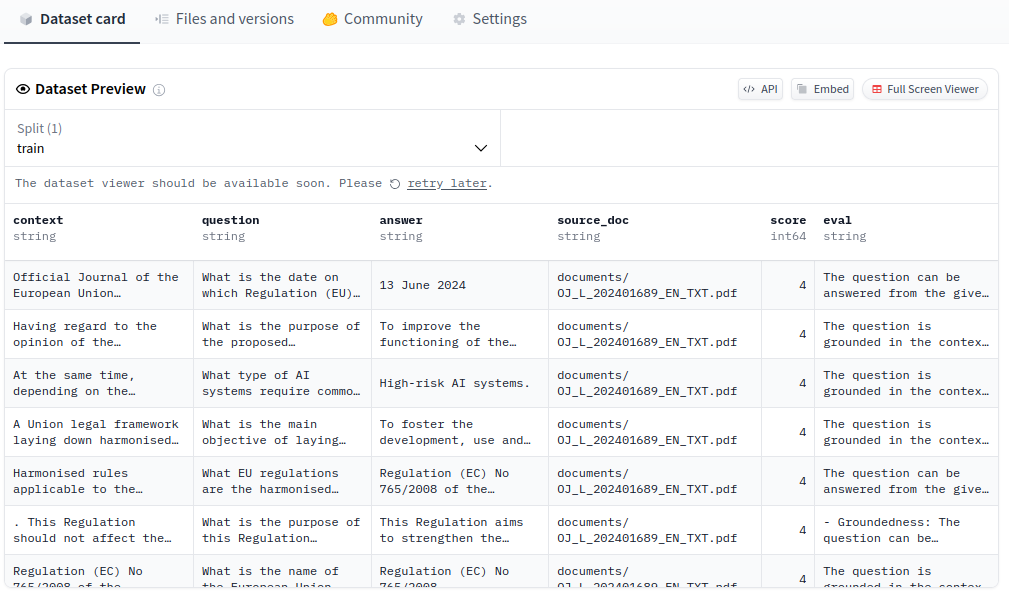This screenshot has height=596, width=1009.
Task: Click the Embed button
Action: [x=821, y=89]
